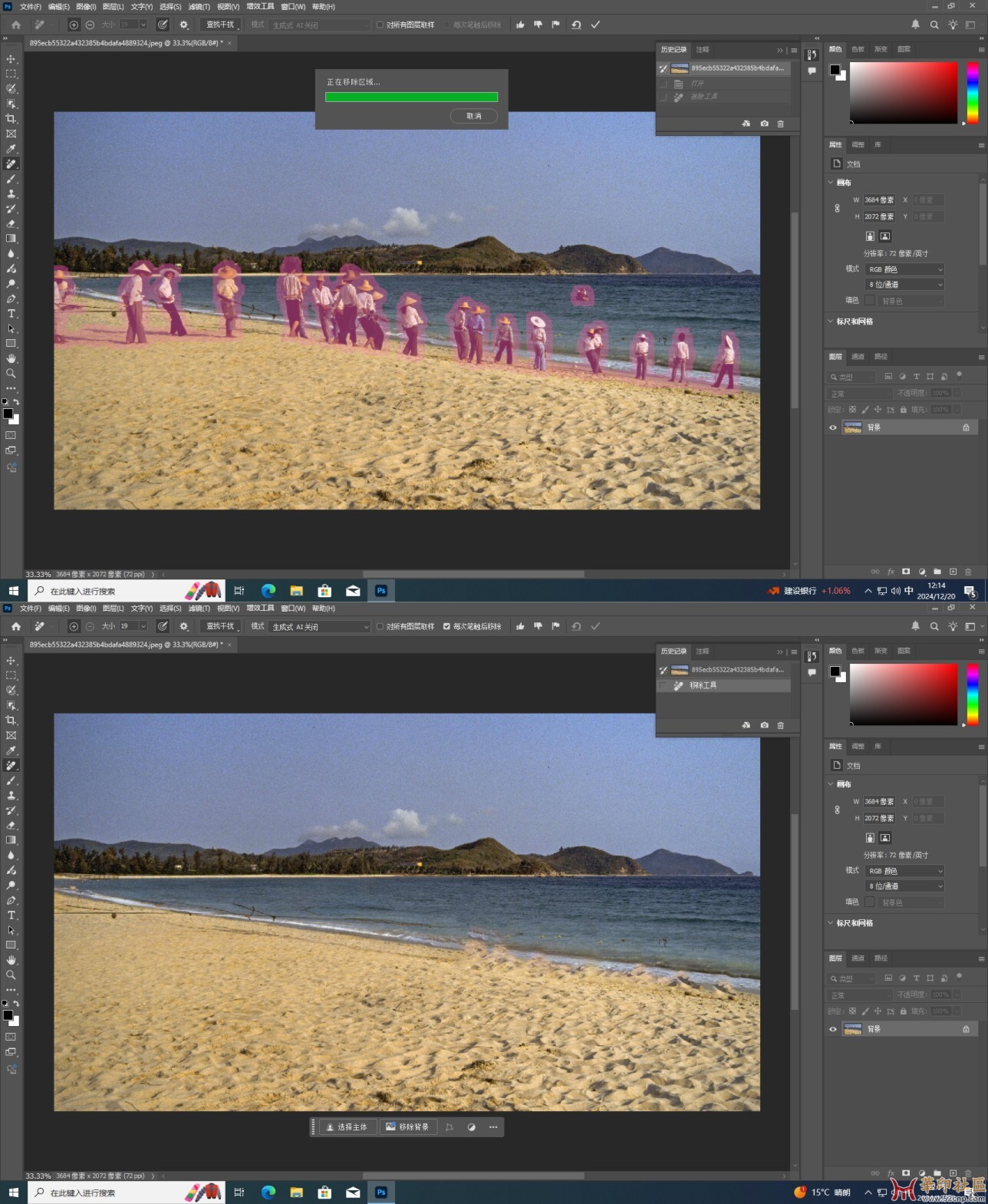The image size is (988, 1204).
Task: Select Remove tool in lower window toolbar
Action: [x=11, y=765]
